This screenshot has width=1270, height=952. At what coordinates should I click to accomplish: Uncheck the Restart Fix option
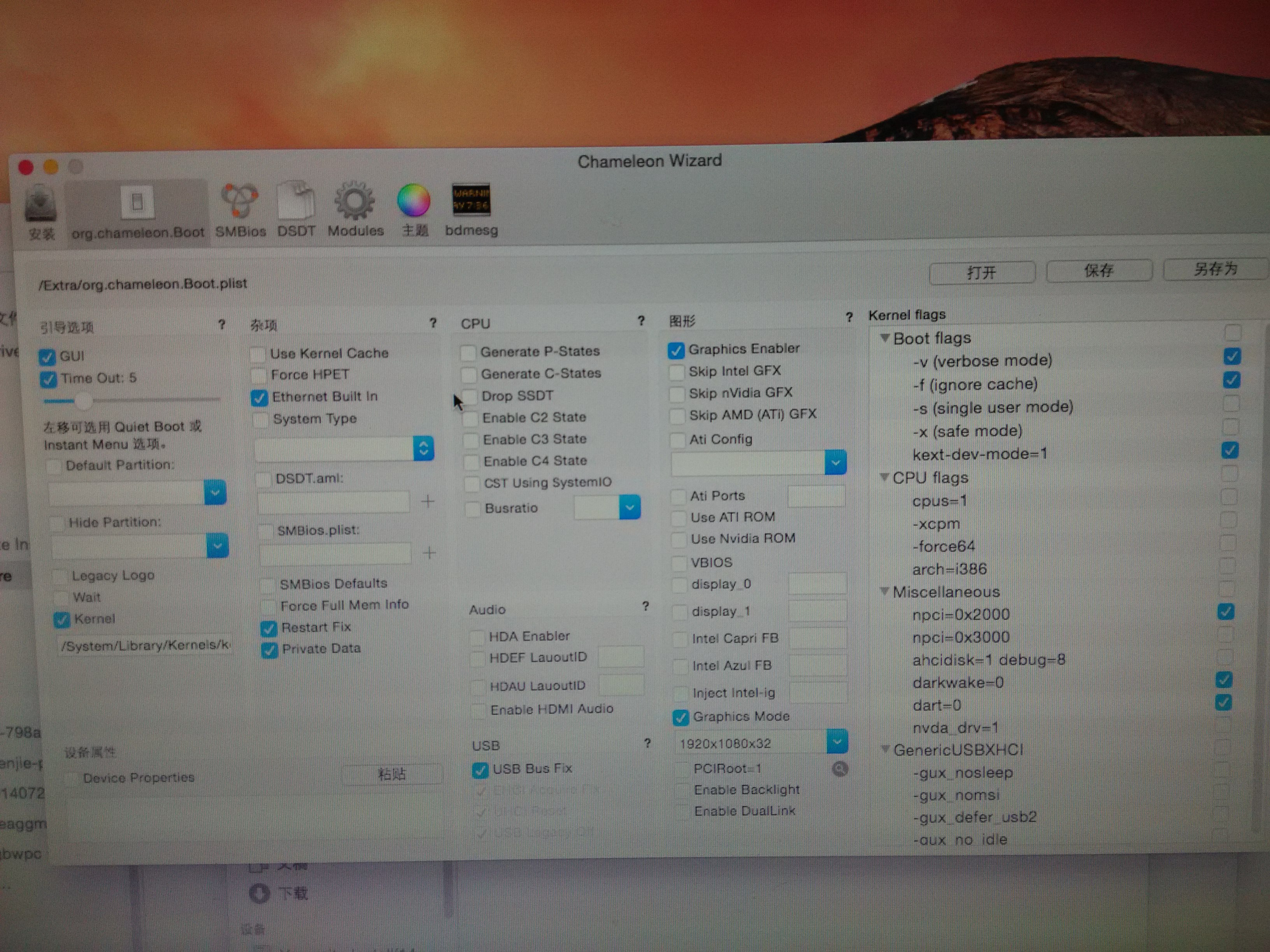point(269,629)
